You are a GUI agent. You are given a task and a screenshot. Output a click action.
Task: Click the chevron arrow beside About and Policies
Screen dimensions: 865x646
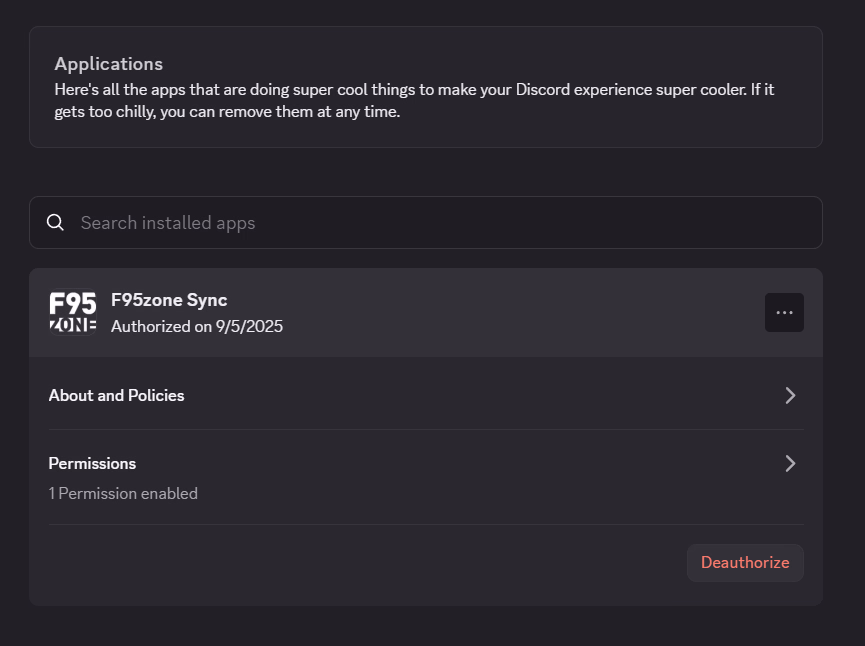pyautogui.click(x=790, y=396)
